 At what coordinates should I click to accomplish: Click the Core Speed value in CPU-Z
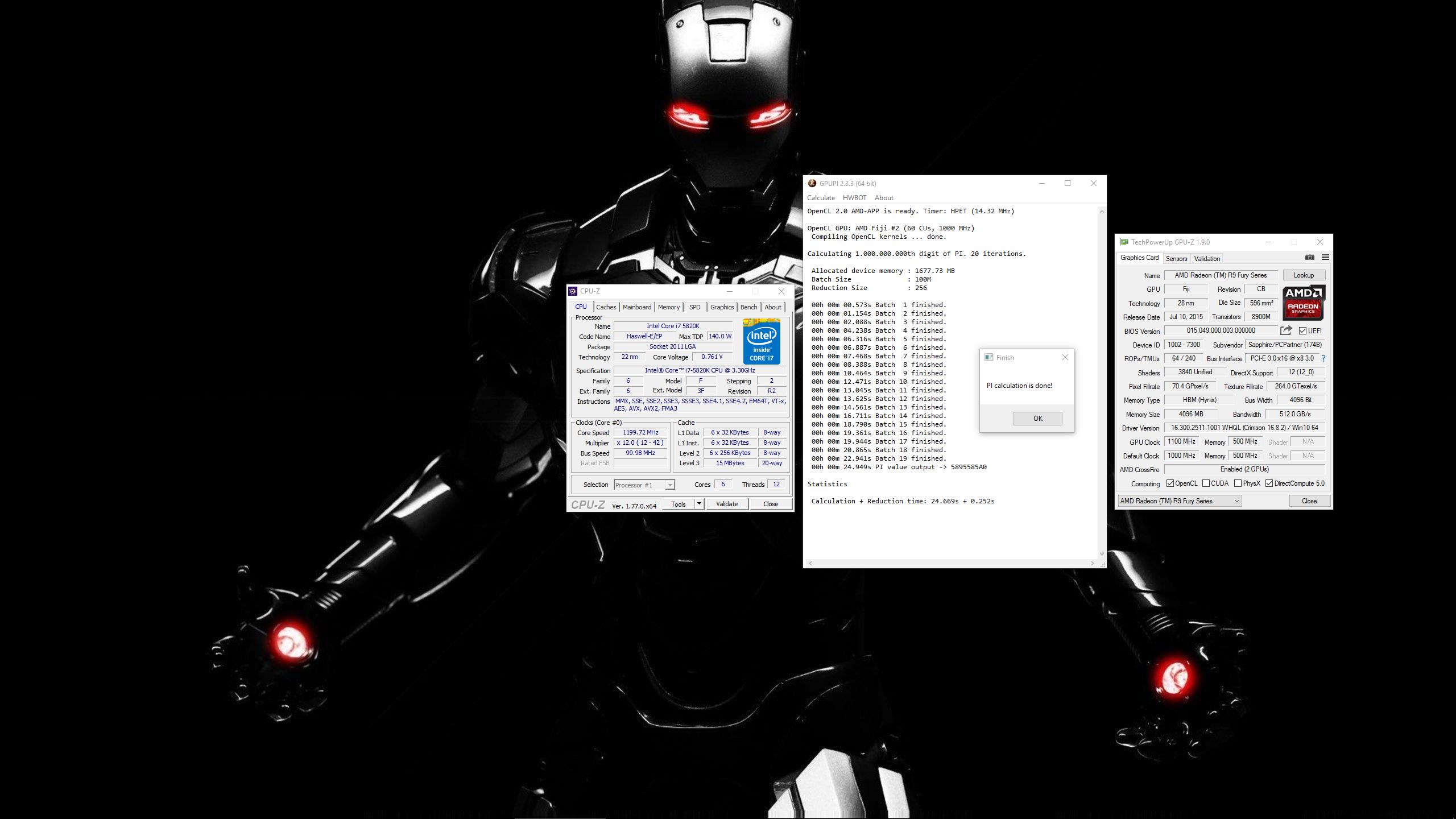click(640, 433)
